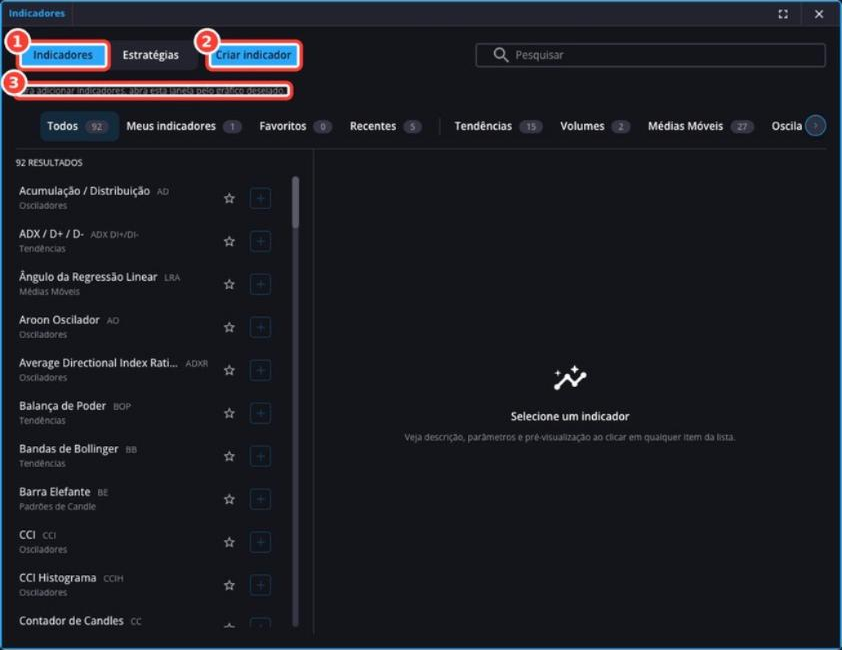This screenshot has height=650, width=842.
Task: Expand more categories with the right chevron
Action: (x=815, y=126)
